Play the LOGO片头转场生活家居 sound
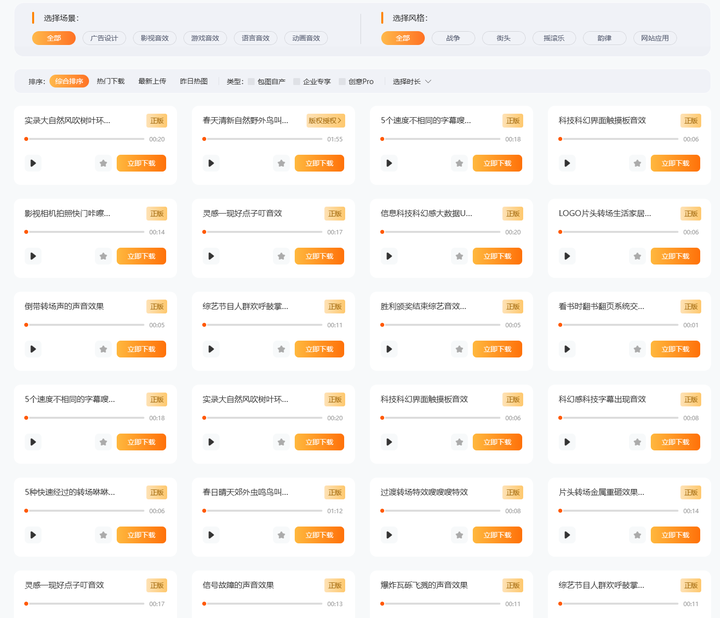This screenshot has height=618, width=720. coord(567,256)
